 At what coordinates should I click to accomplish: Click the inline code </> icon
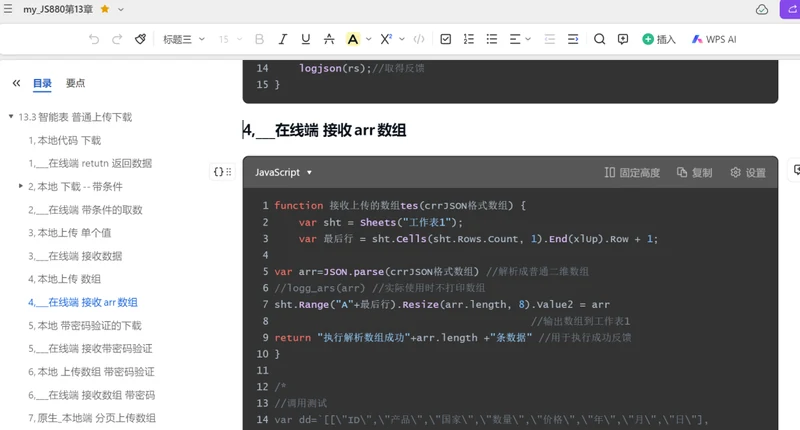pos(419,39)
